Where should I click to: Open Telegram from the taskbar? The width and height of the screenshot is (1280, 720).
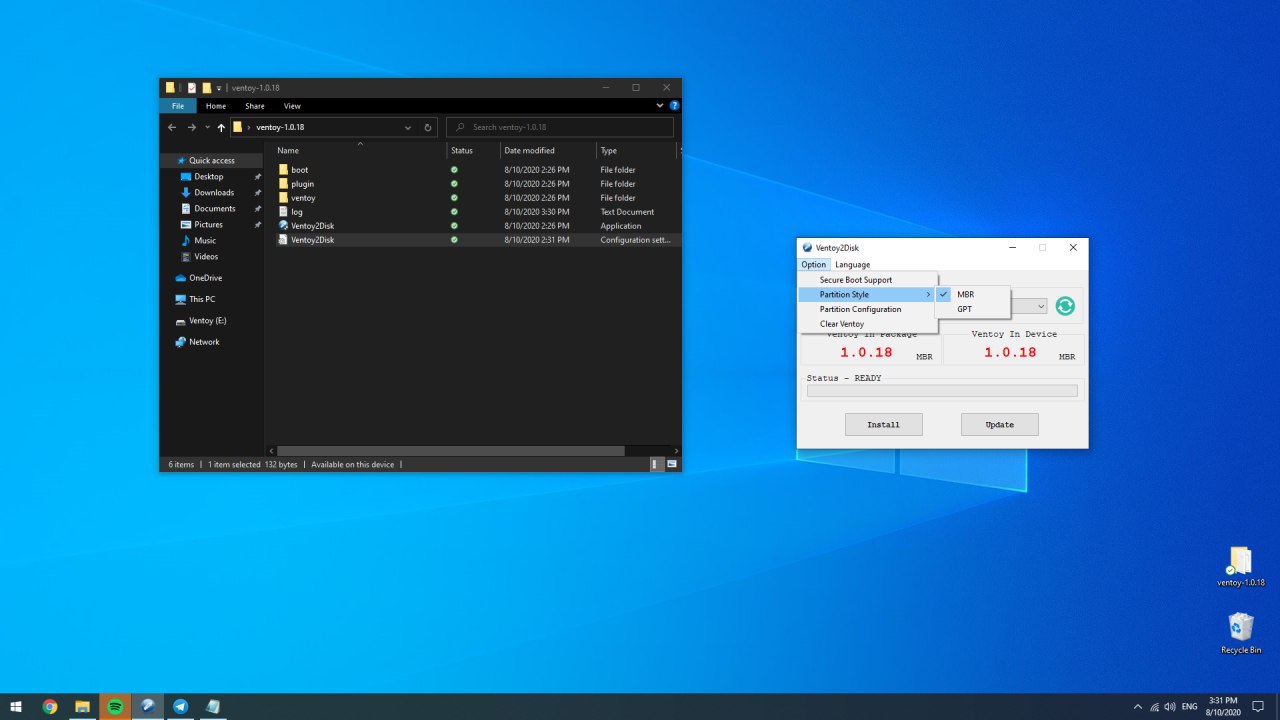coord(180,706)
